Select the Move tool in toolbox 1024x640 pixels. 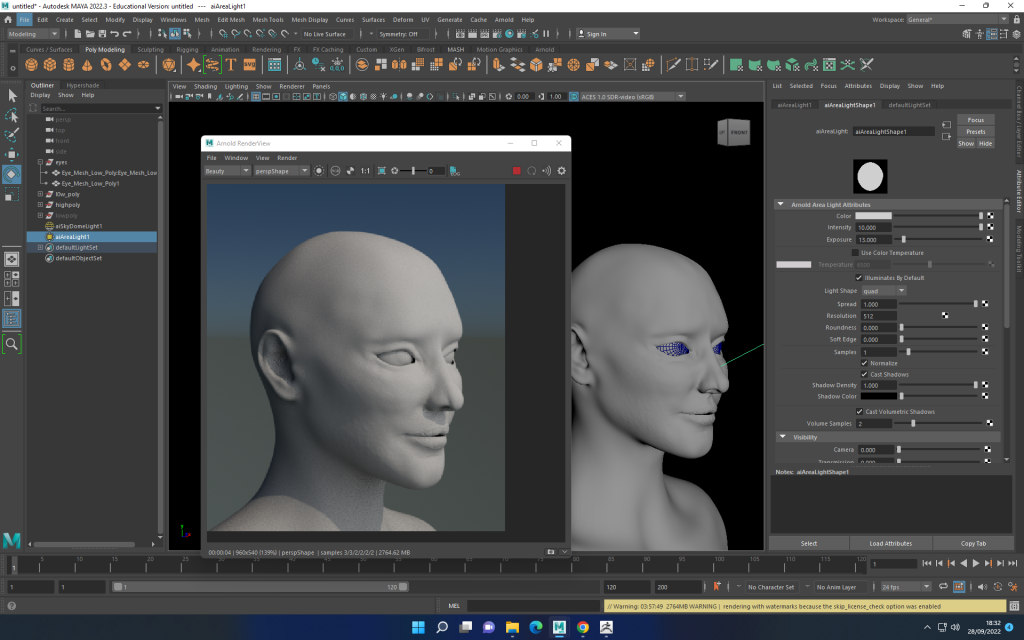12,154
